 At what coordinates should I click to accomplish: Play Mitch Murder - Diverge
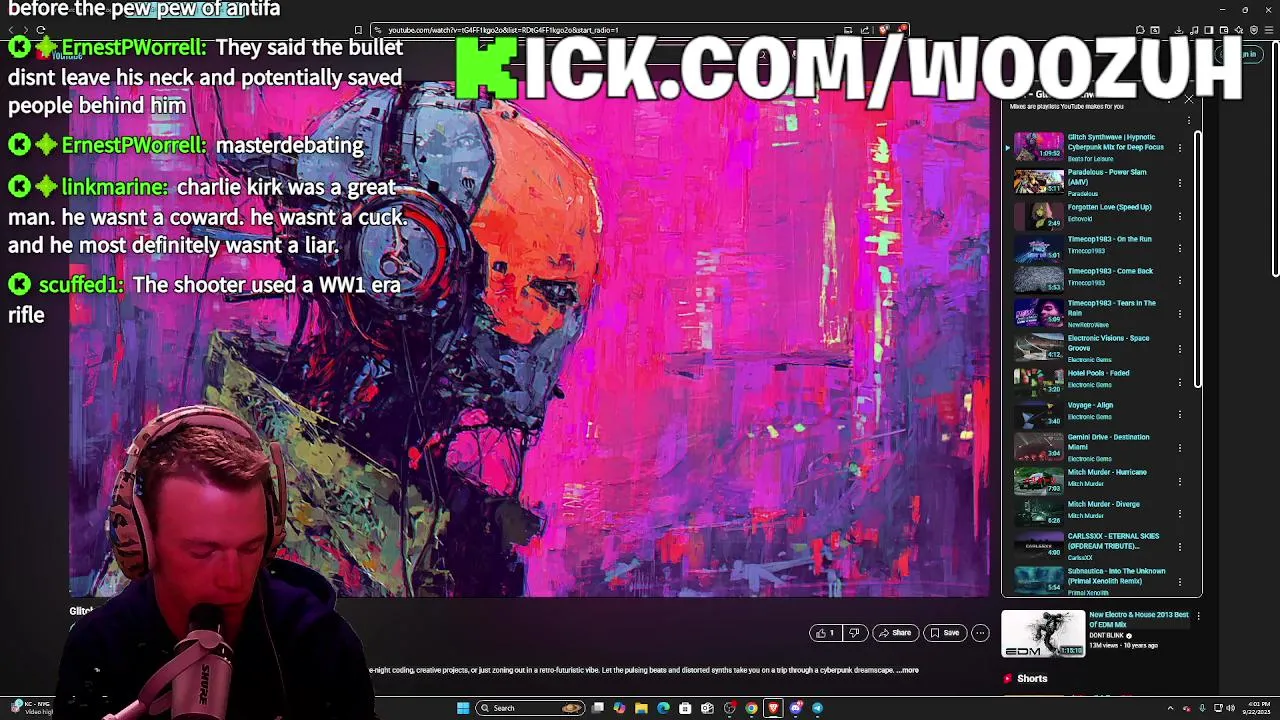point(1038,512)
